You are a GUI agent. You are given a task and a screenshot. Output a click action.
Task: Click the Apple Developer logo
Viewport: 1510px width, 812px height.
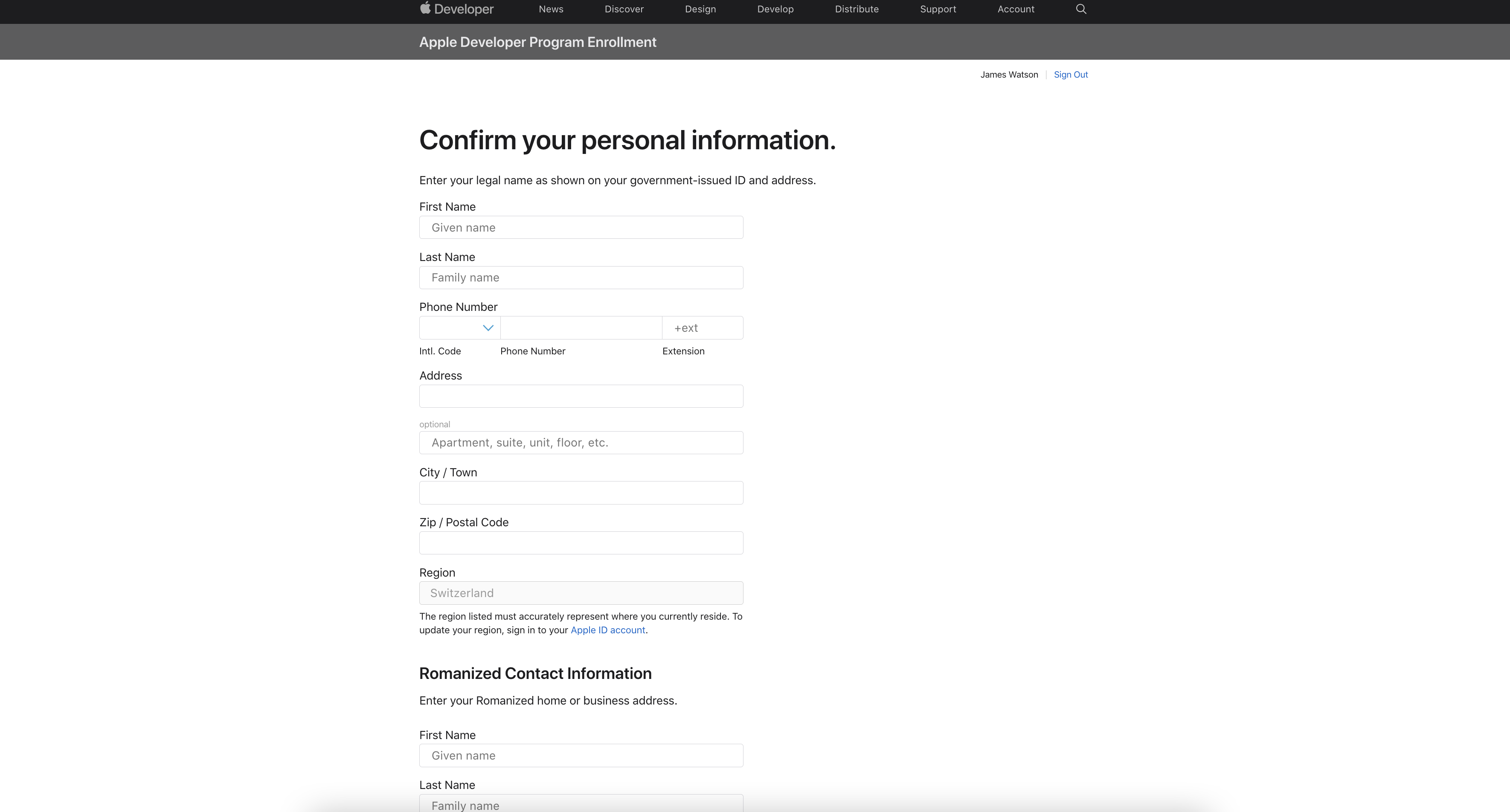[457, 9]
